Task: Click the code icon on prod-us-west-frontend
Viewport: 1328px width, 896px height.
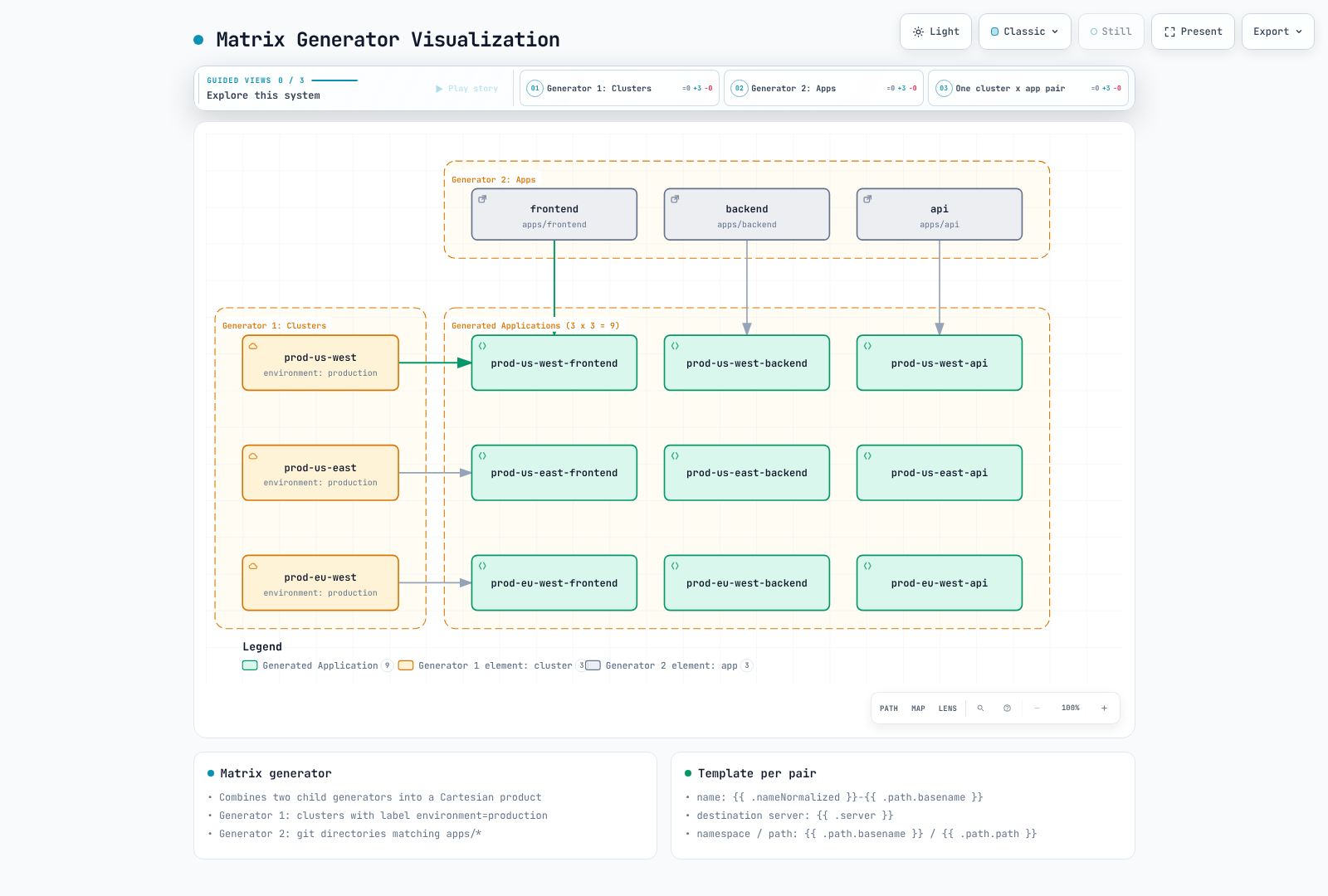Action: pos(482,346)
